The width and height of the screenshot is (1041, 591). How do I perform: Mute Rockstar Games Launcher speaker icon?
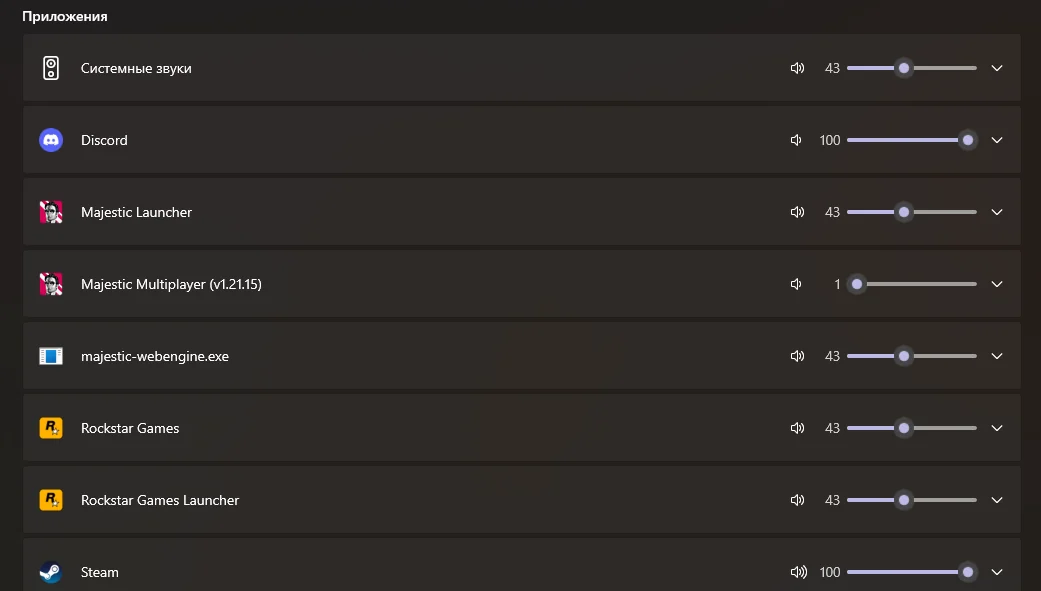pyautogui.click(x=797, y=500)
